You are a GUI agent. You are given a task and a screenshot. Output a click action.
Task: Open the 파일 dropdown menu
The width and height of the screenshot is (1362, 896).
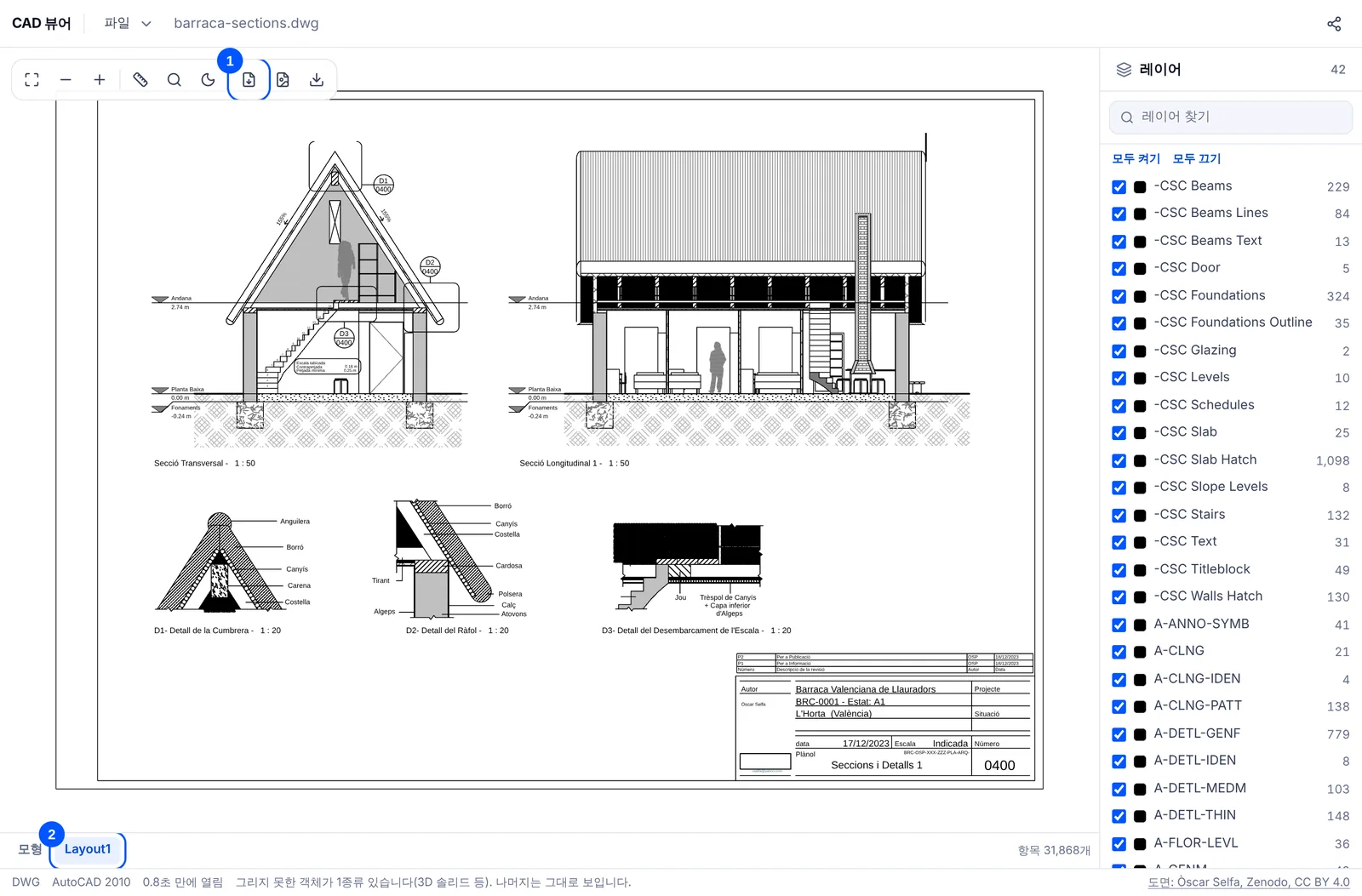pos(128,24)
